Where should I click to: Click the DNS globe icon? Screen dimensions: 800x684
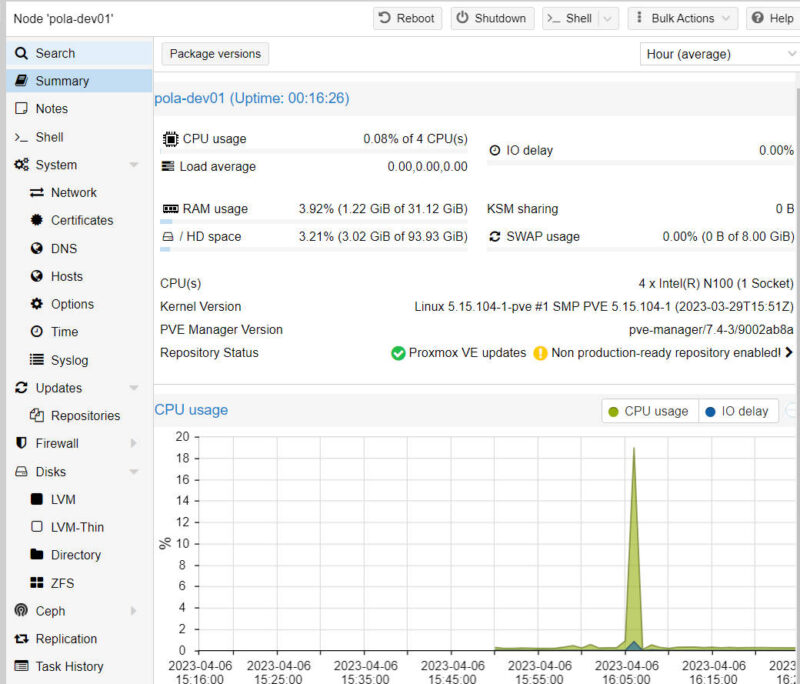click(37, 248)
